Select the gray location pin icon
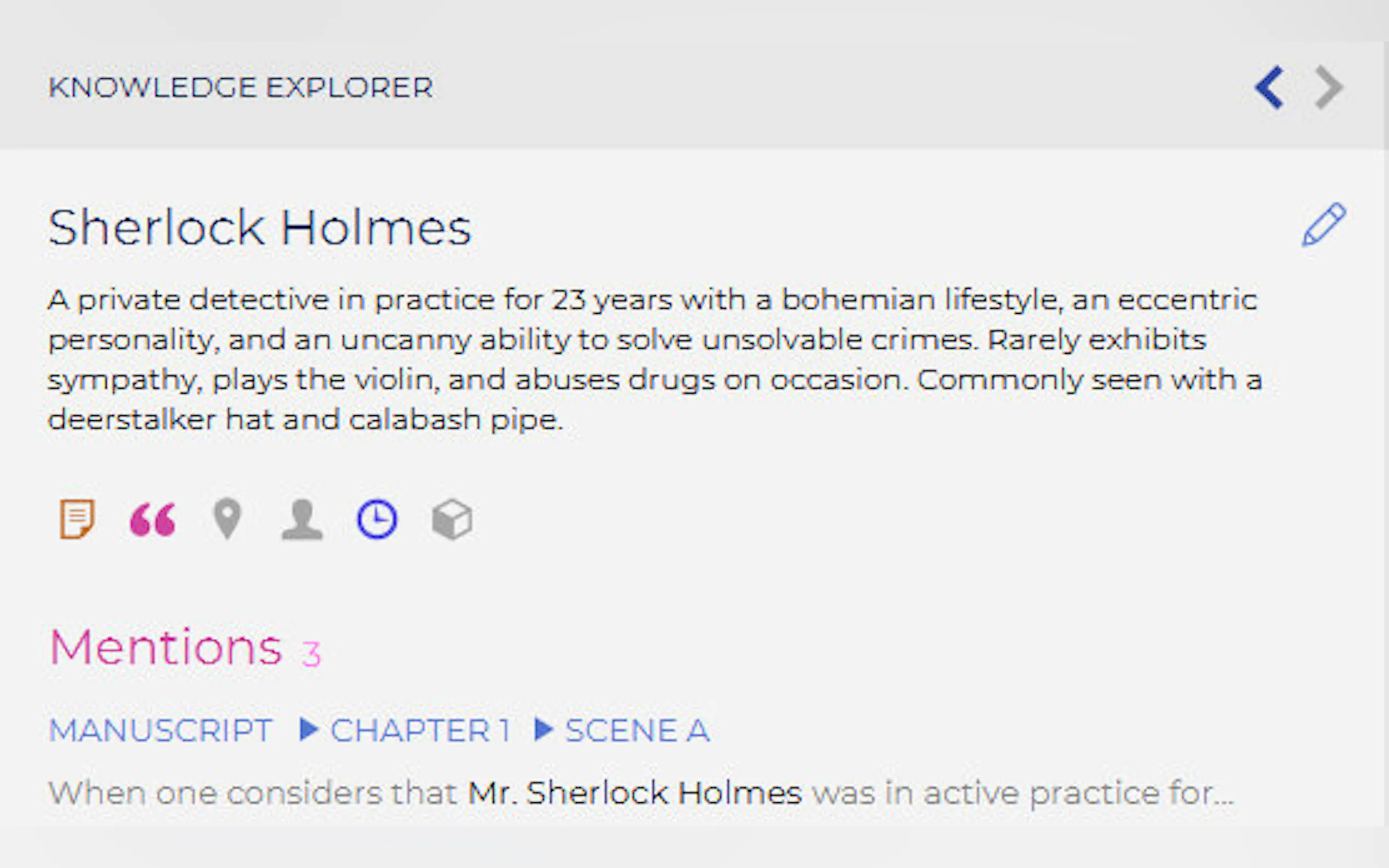Image resolution: width=1389 pixels, height=868 pixels. point(227,519)
